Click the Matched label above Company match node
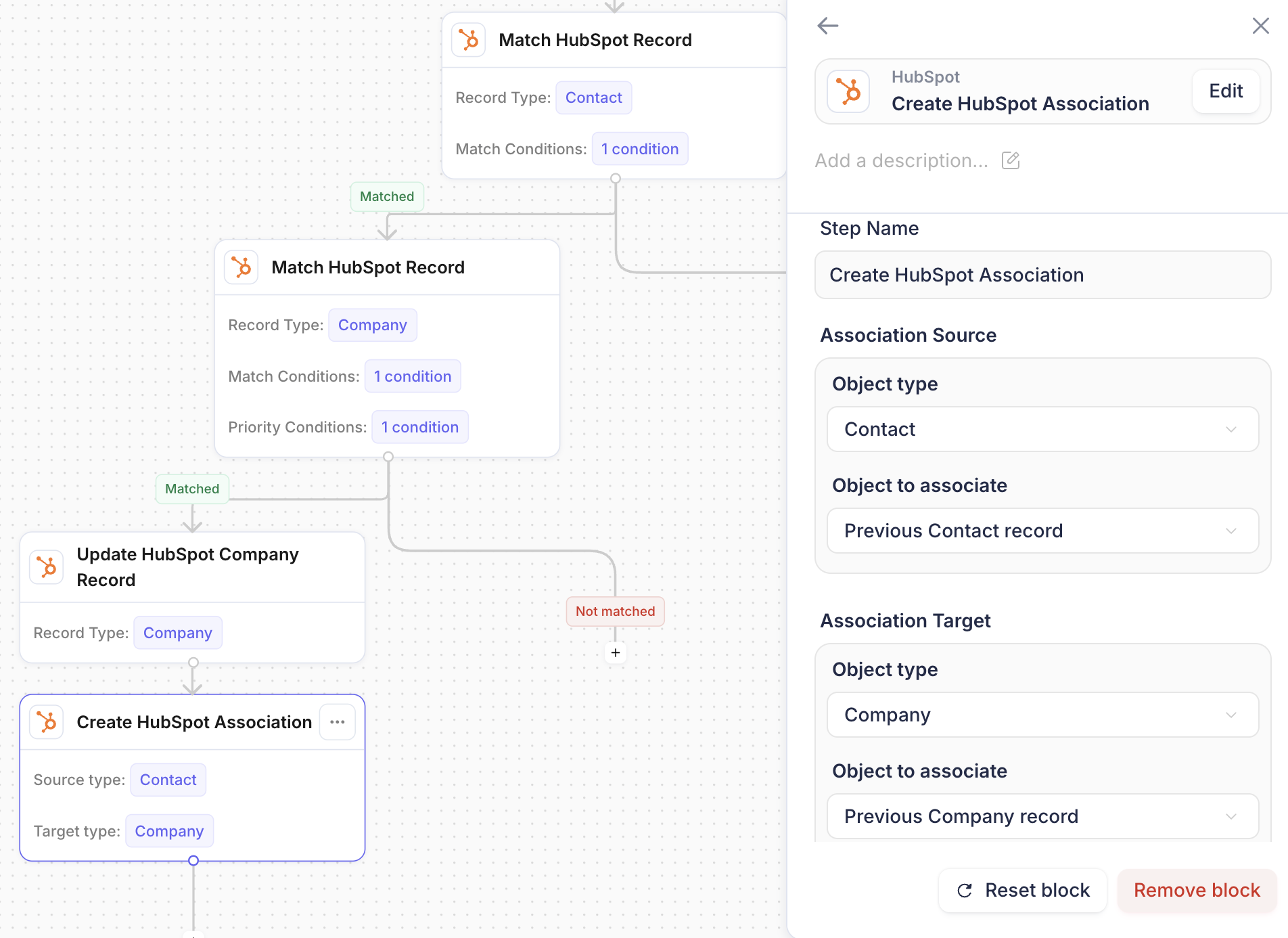 click(x=387, y=196)
